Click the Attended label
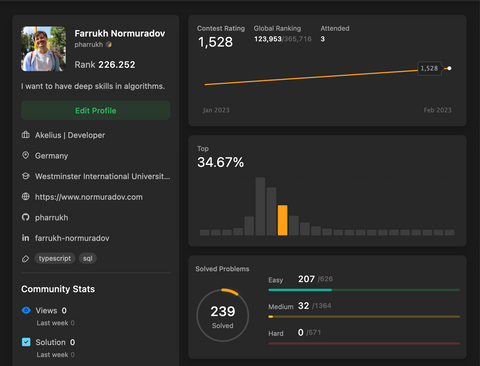The height and width of the screenshot is (366, 480). tap(335, 28)
